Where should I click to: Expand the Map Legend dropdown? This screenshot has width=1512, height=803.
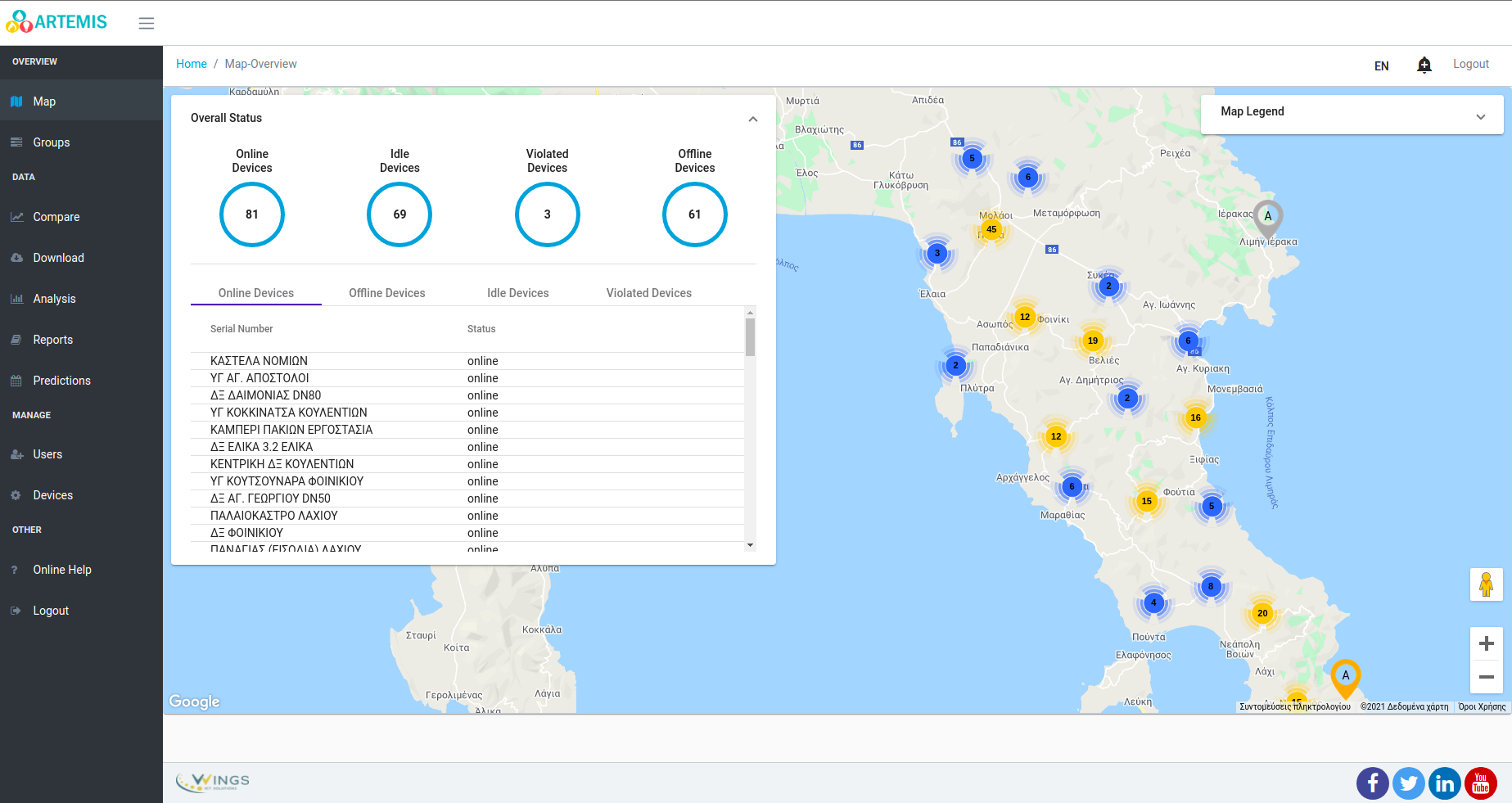point(1479,116)
